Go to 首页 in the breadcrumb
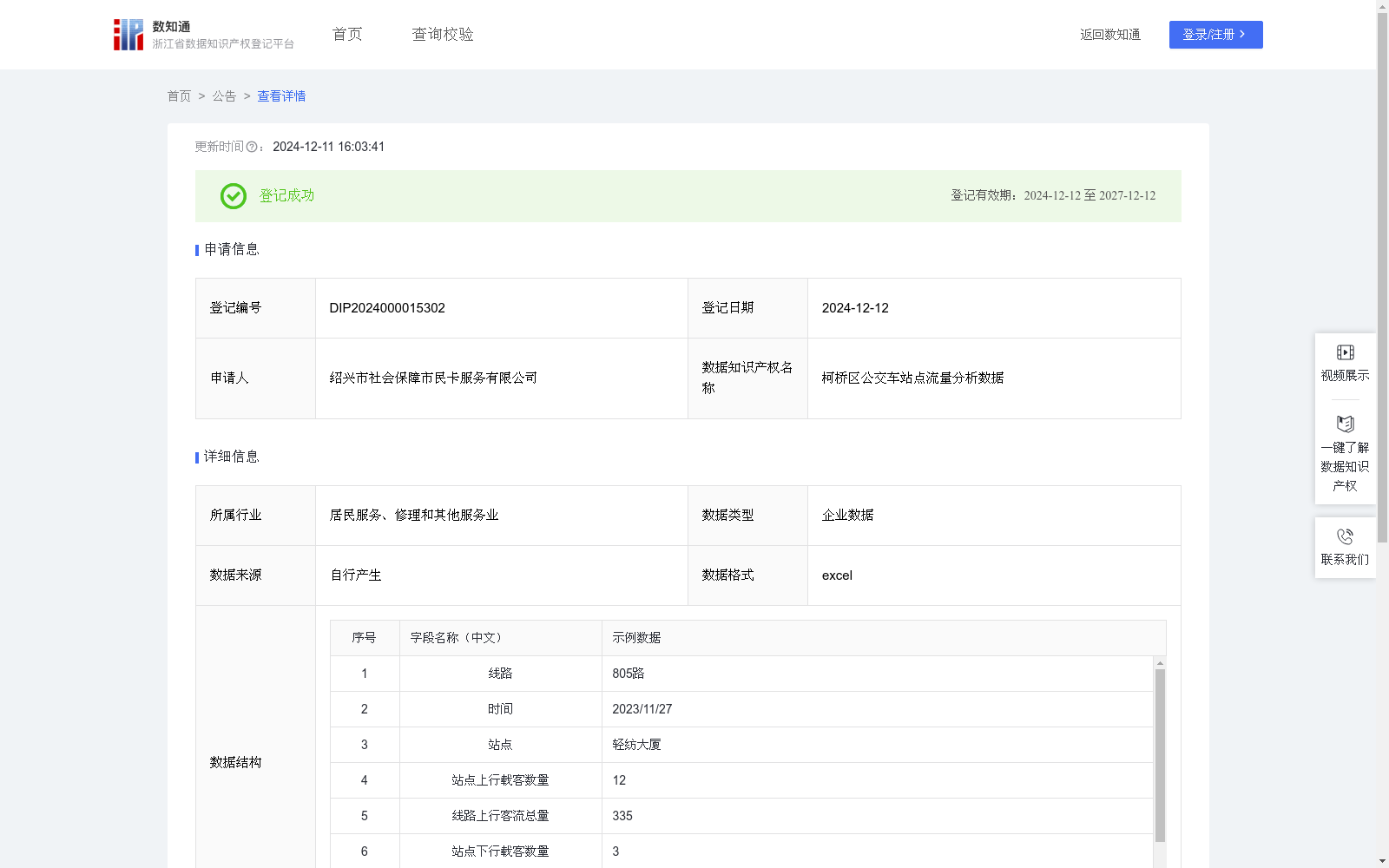The width and height of the screenshot is (1389, 868). point(179,96)
